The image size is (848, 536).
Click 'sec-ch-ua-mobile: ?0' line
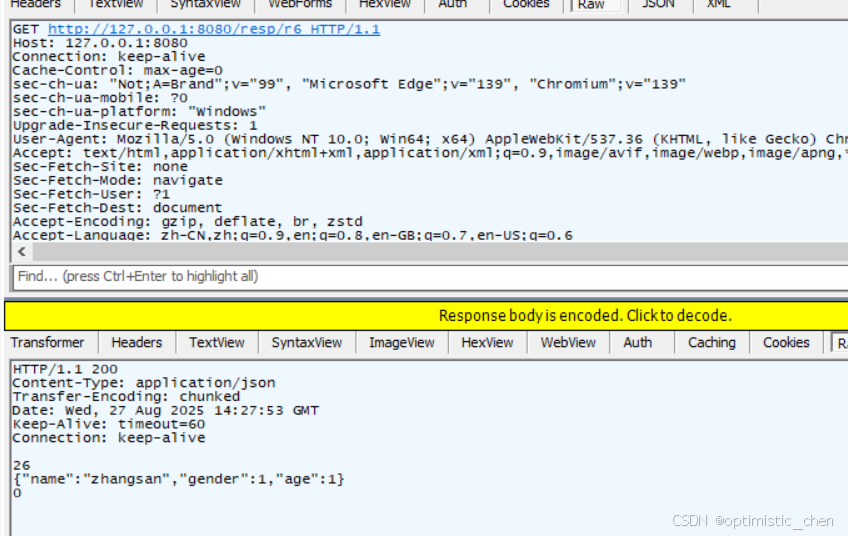point(100,98)
